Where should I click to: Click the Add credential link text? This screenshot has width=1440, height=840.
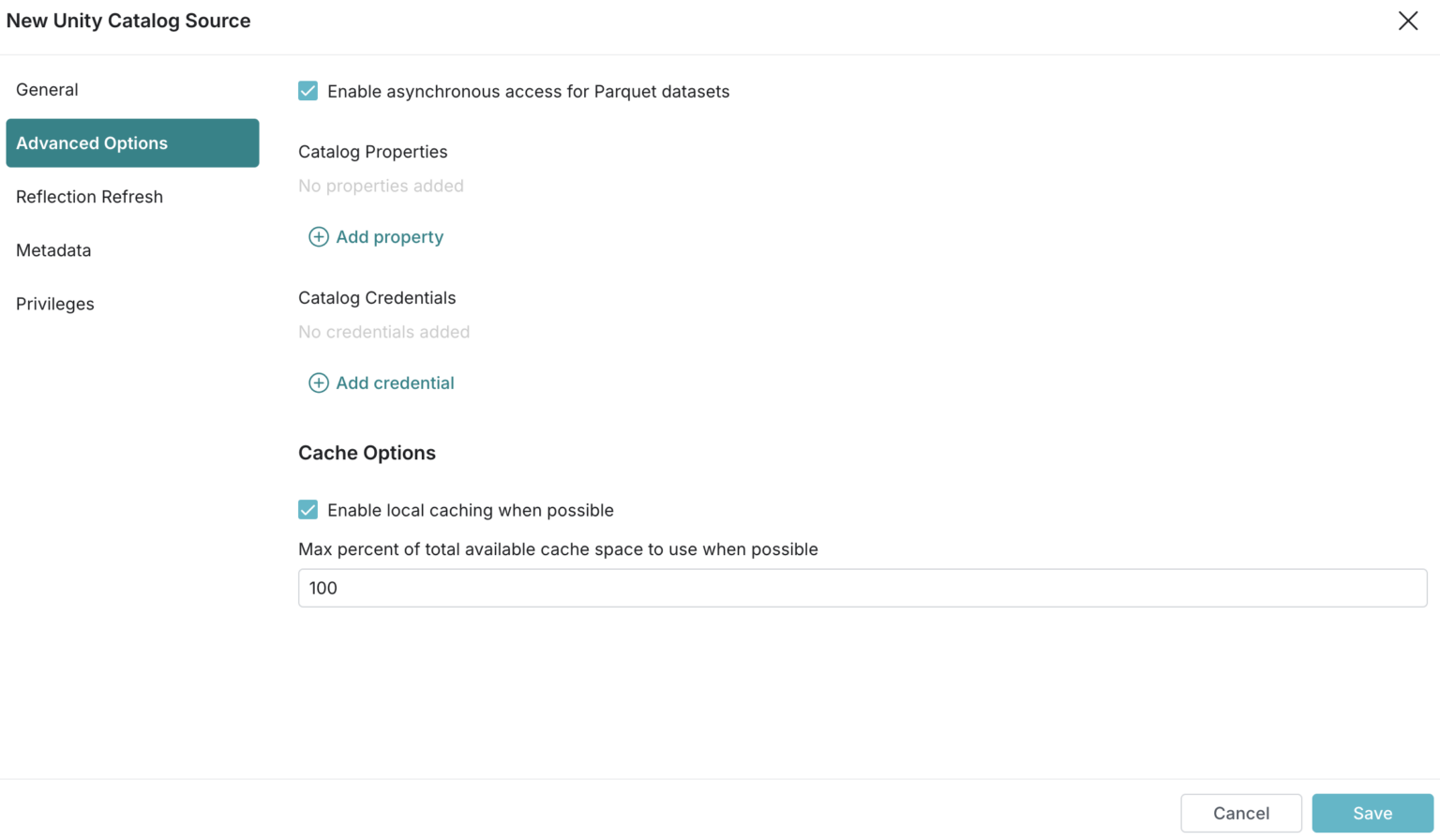pos(395,383)
